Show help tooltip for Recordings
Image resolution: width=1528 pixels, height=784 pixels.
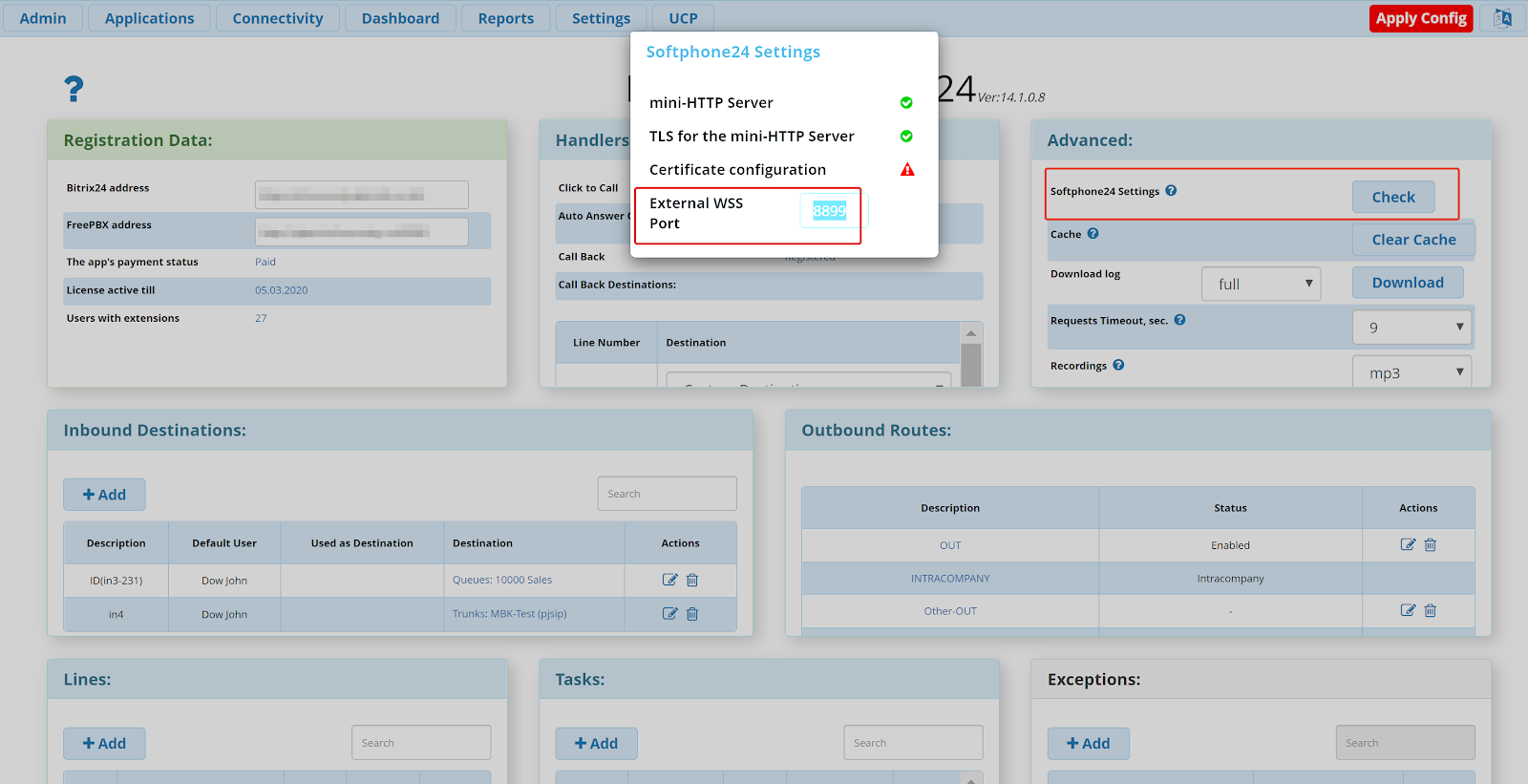[x=1118, y=365]
